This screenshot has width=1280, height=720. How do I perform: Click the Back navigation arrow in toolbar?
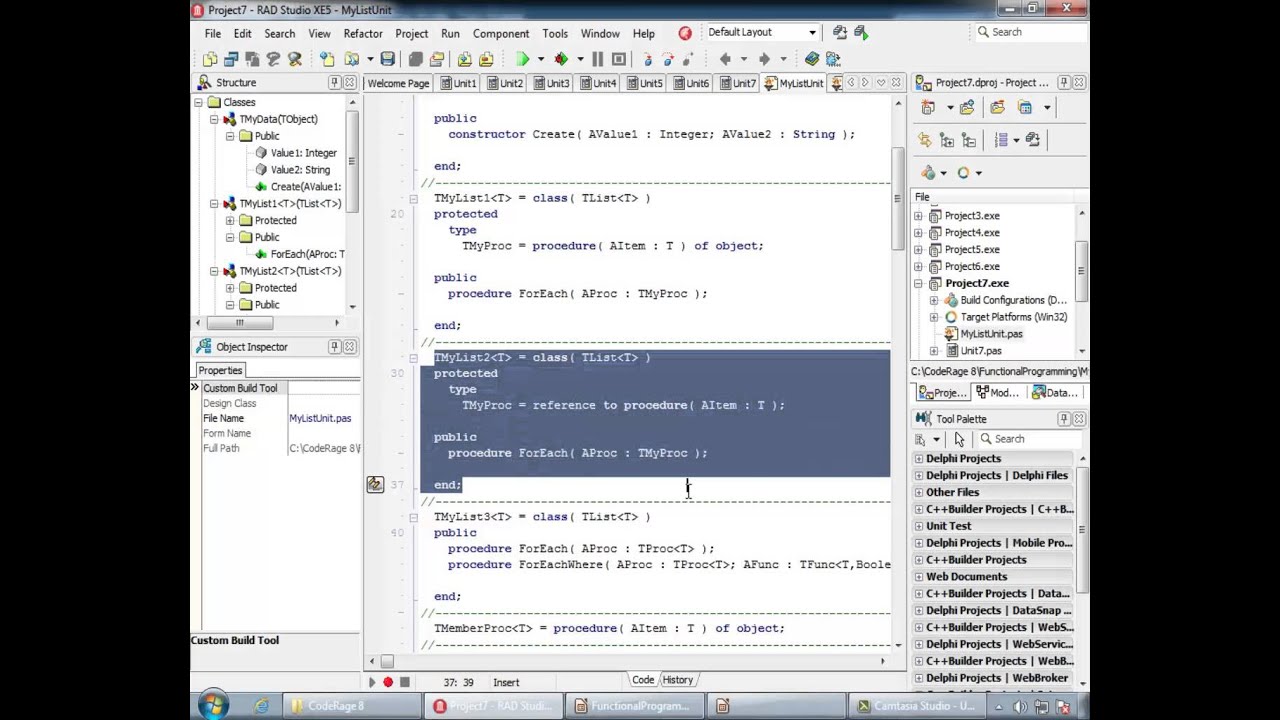coord(726,59)
